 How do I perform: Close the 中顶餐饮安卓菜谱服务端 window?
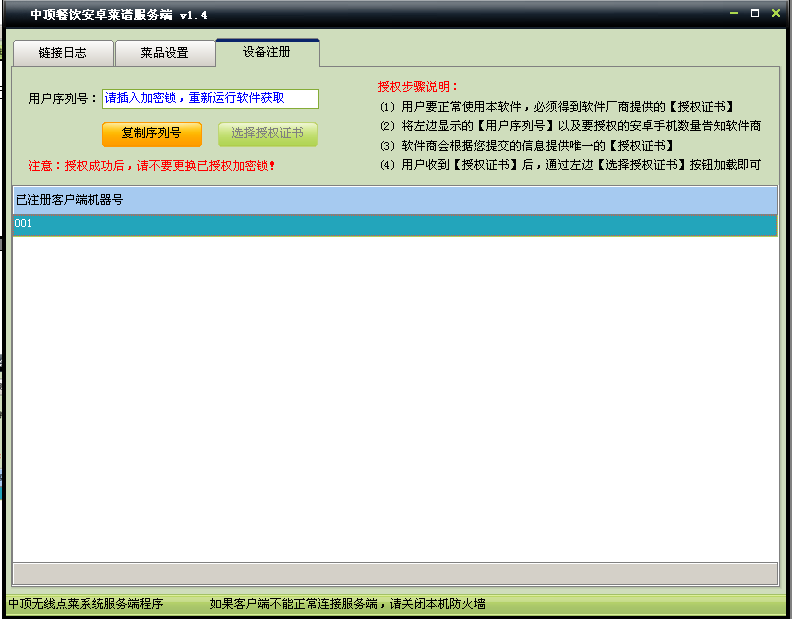tap(774, 13)
